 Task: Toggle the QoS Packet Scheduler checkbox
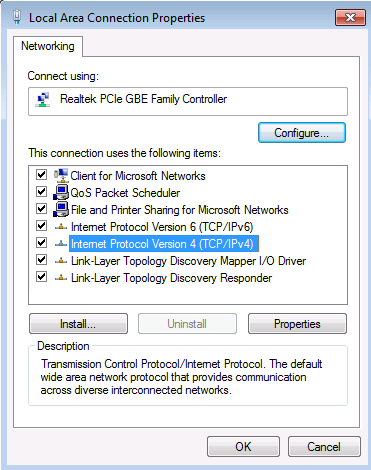click(42, 192)
